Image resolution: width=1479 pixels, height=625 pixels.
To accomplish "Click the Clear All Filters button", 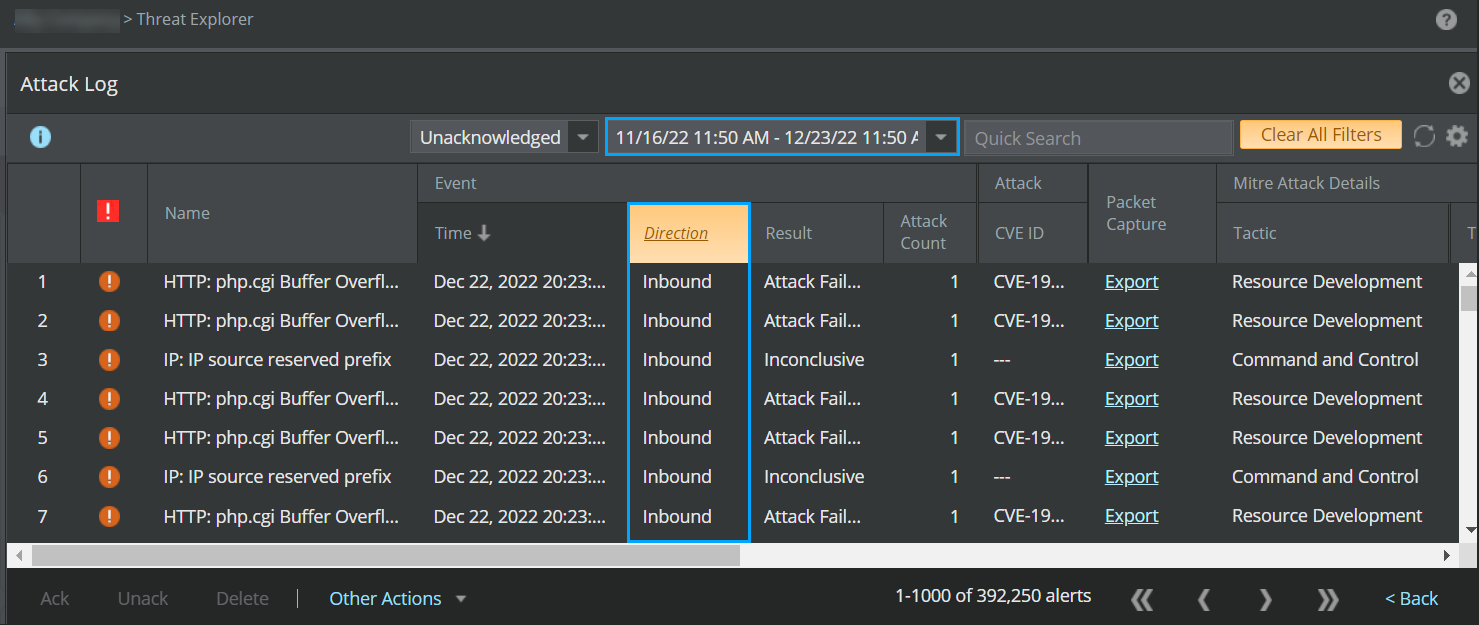I will click(1321, 135).
